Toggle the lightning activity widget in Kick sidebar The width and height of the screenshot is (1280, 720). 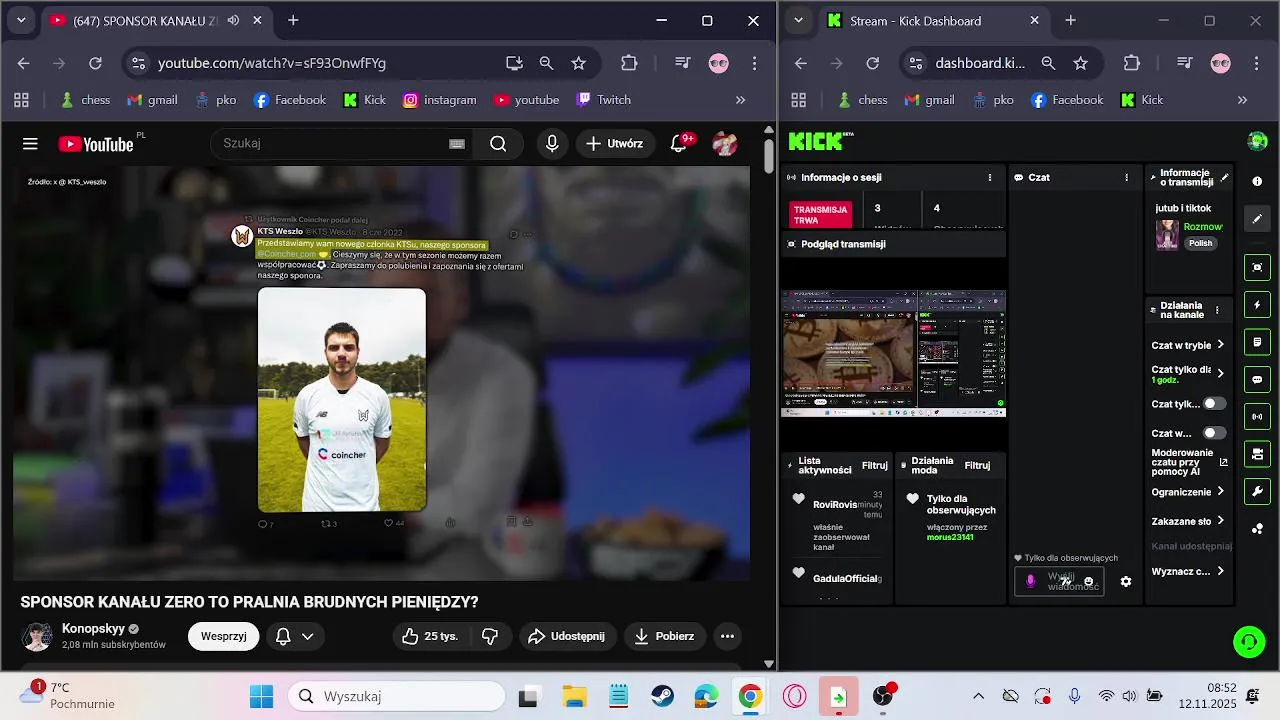1257,305
